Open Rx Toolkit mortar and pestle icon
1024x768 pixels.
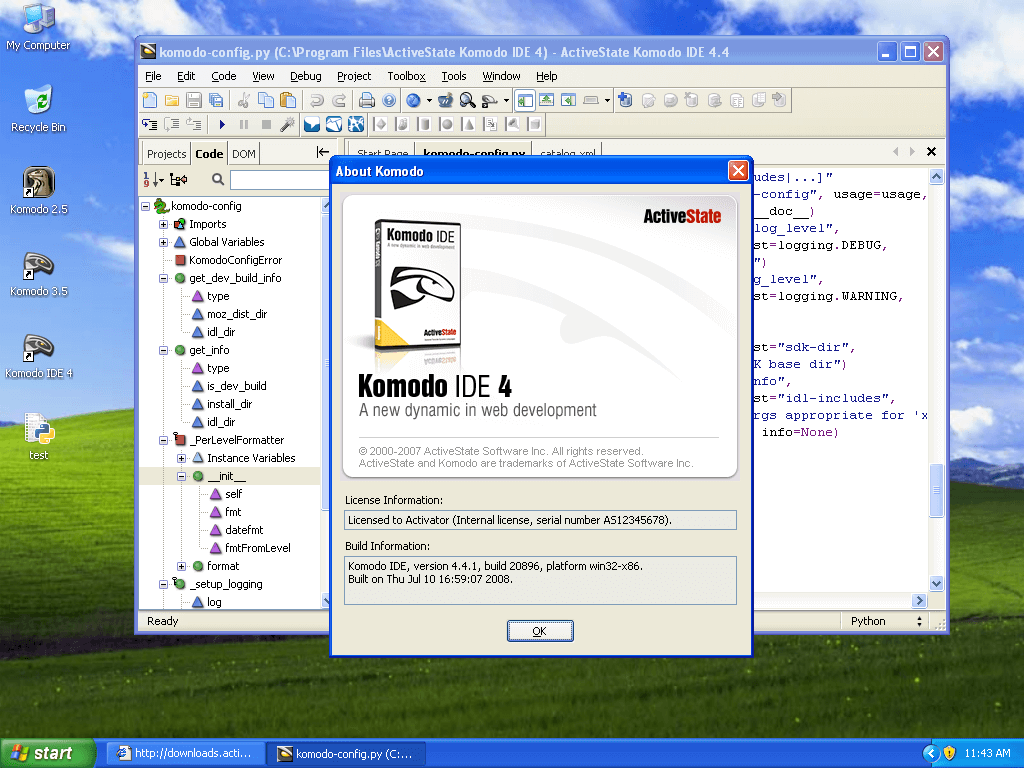445,100
